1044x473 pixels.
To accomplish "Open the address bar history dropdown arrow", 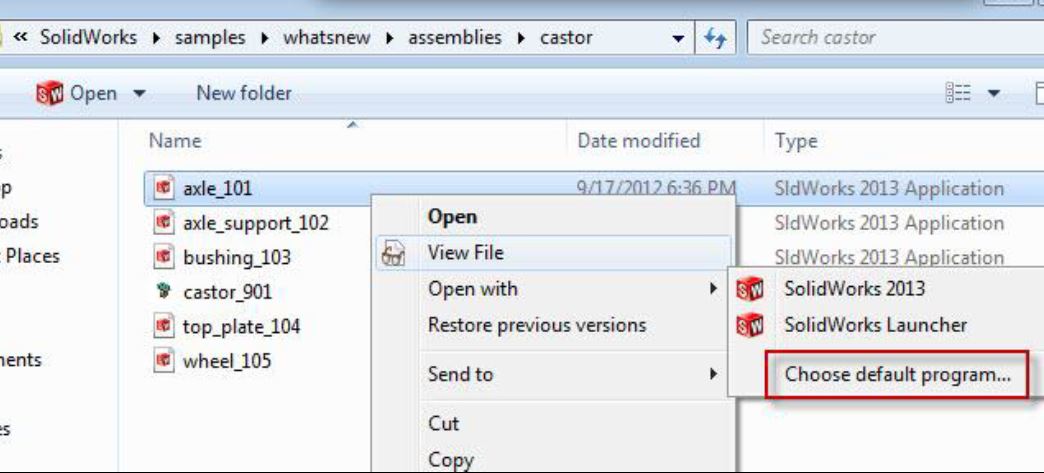I will click(678, 39).
